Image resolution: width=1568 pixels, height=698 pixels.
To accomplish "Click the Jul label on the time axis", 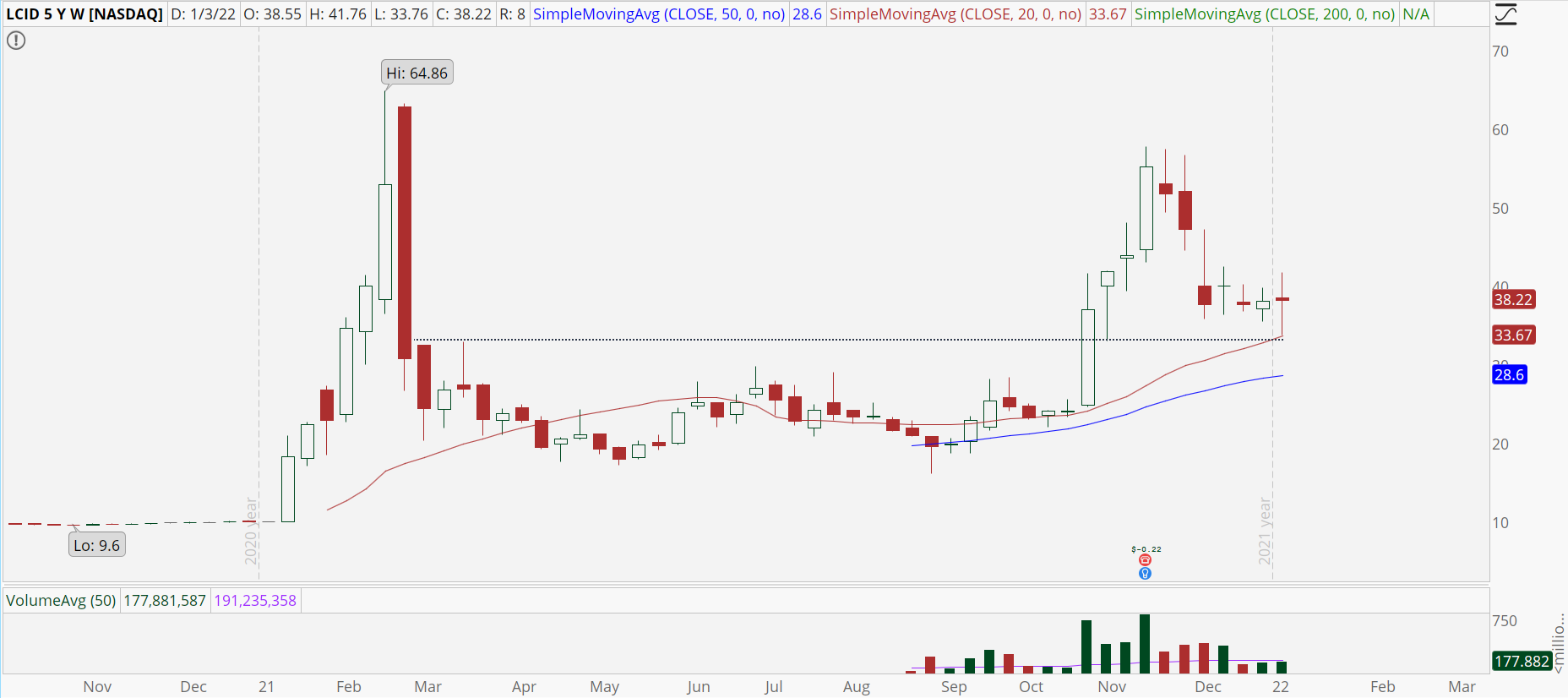I will (774, 687).
